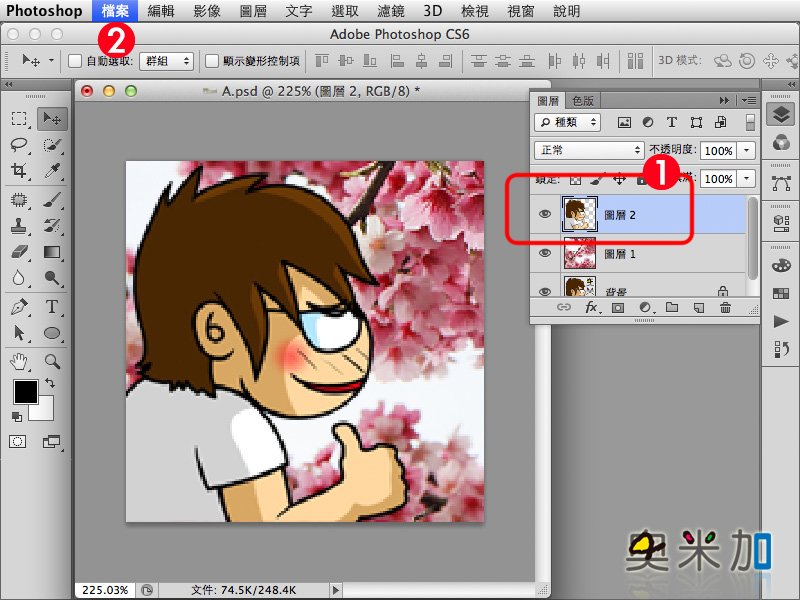
Task: Toggle Quick Mask mode
Action: pos(18,442)
